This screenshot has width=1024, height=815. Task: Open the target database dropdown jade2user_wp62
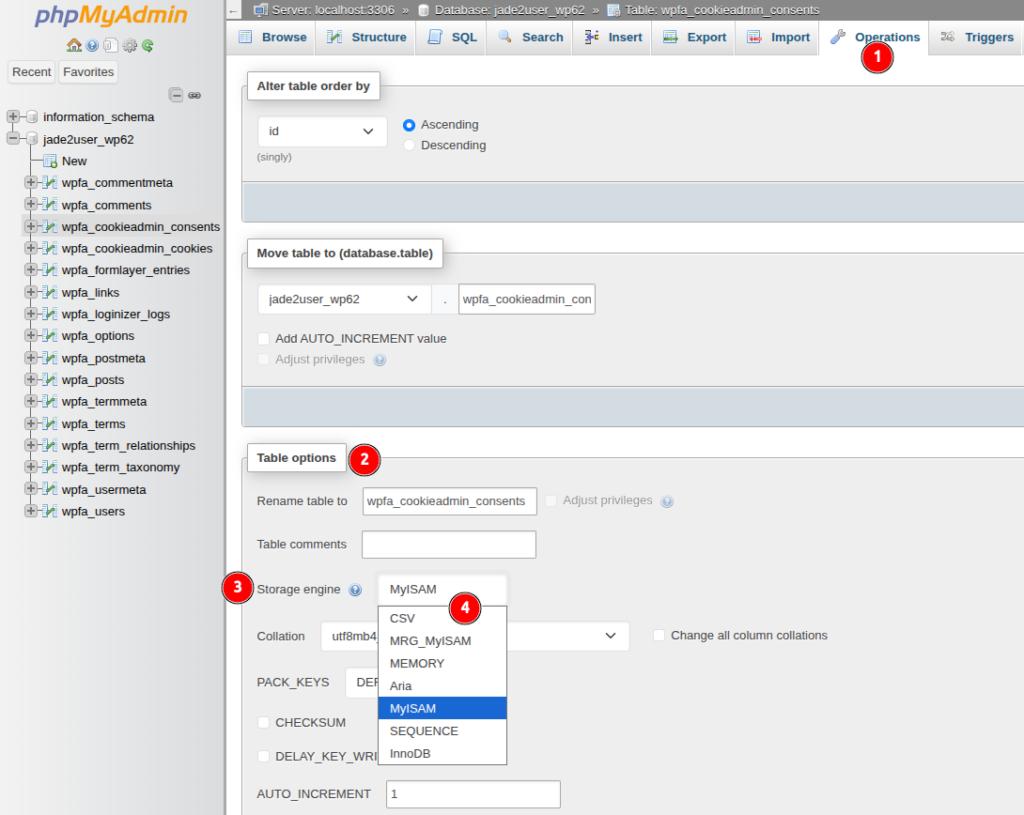pyautogui.click(x=344, y=299)
